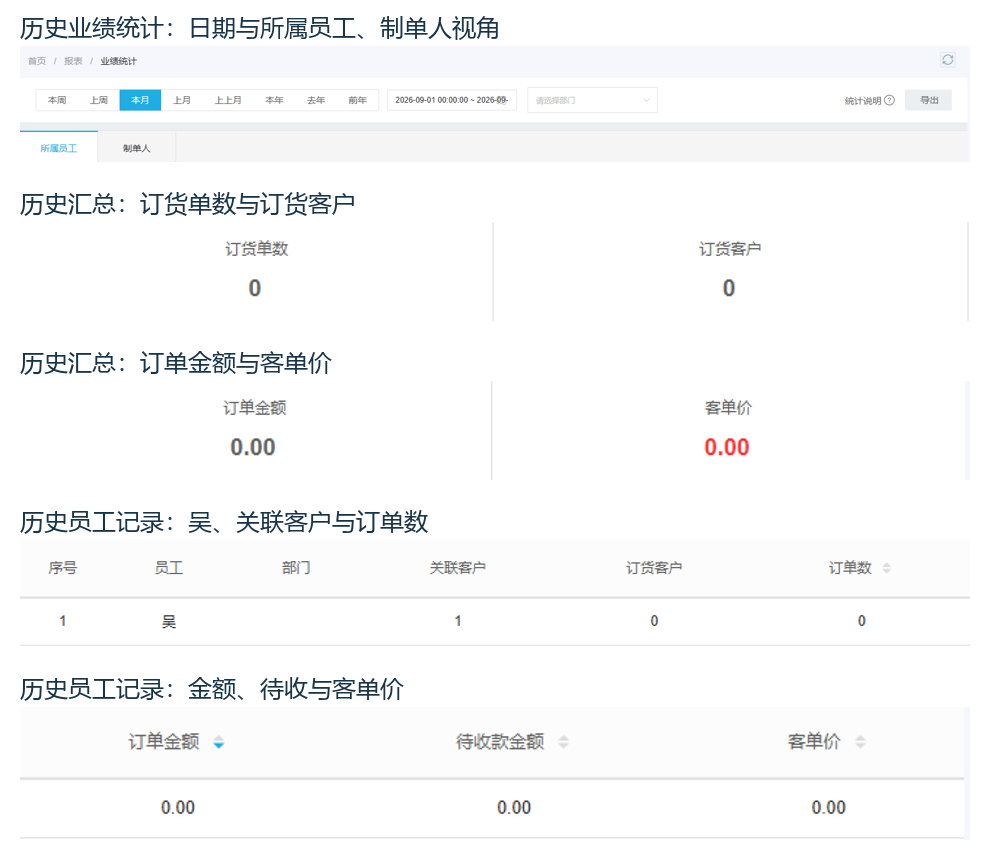
Task: Select the 本月 time range
Action: (140, 100)
